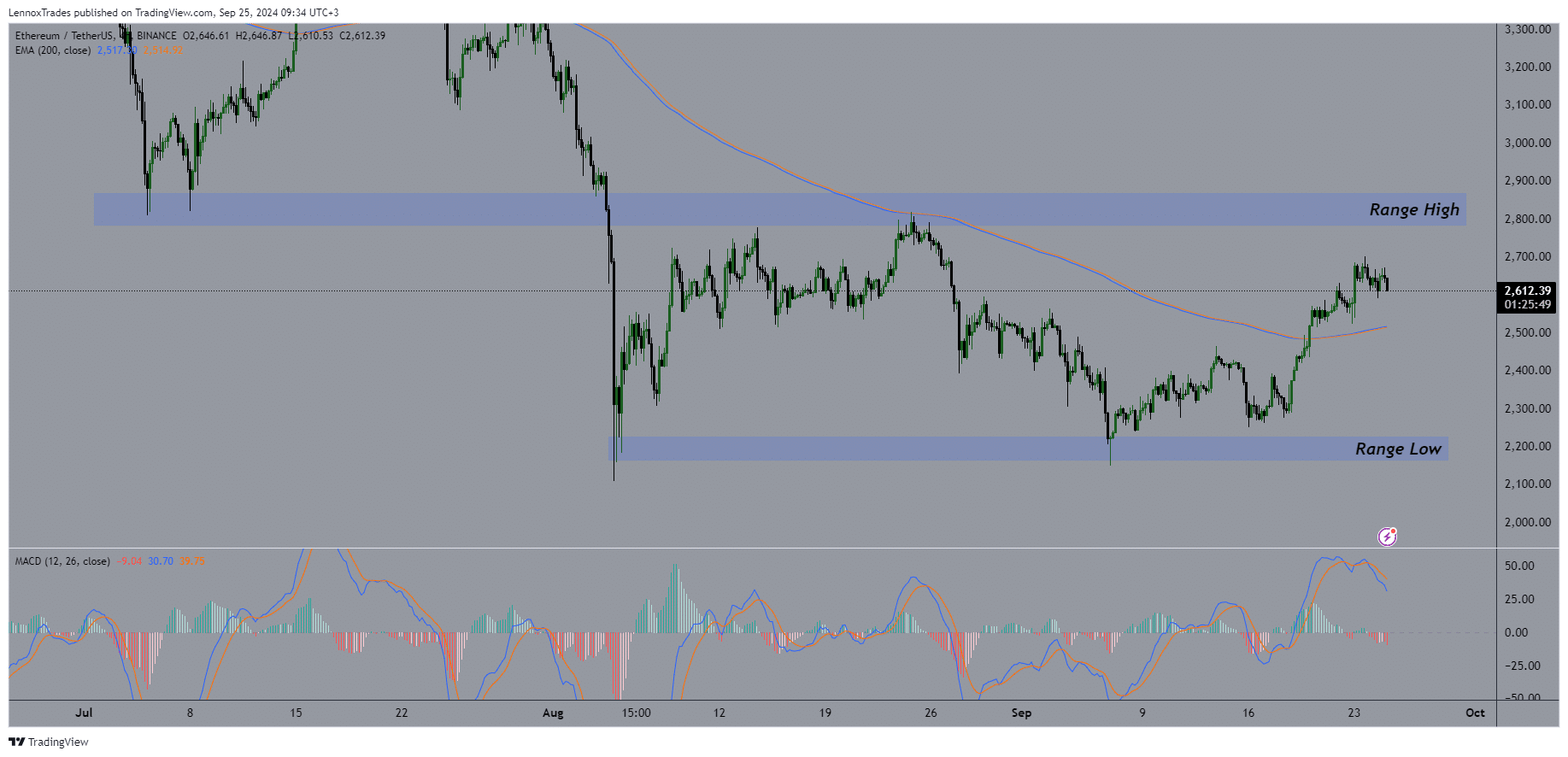This screenshot has height=757, width=1568.
Task: Click the close price C2,612.39 in header
Action: [362, 36]
